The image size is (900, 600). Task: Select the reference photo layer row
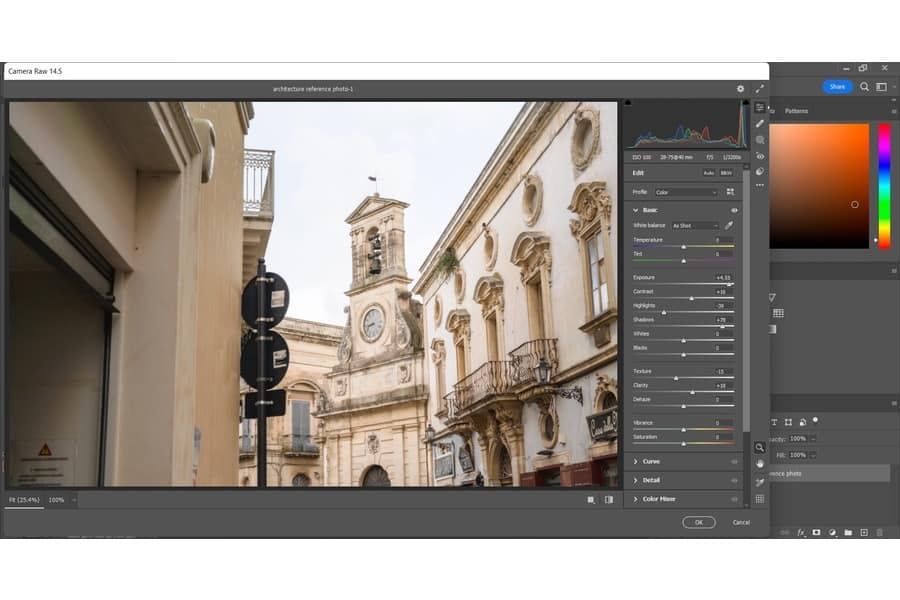tap(830, 474)
